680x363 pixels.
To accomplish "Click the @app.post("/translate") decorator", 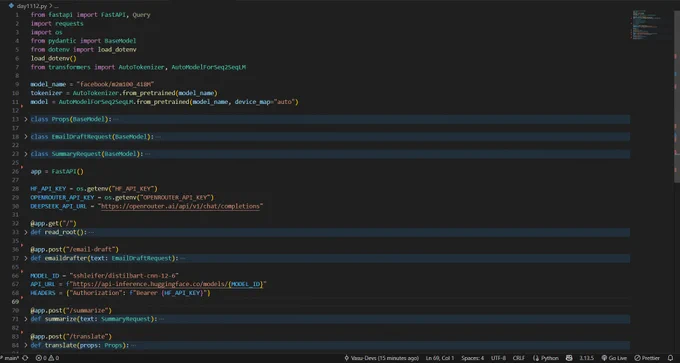I will click(71, 337).
